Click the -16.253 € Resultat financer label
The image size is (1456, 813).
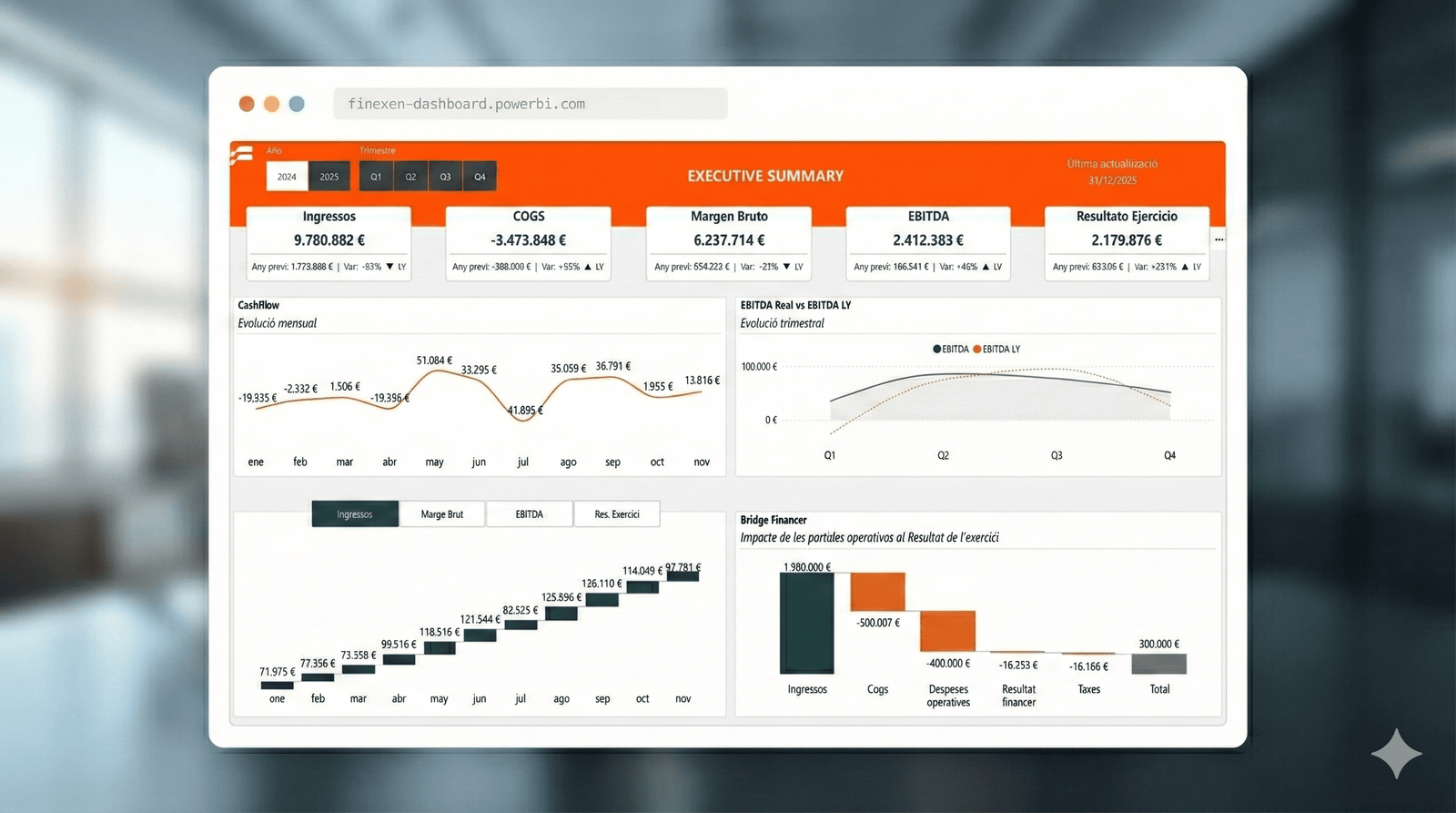[x=1018, y=666]
